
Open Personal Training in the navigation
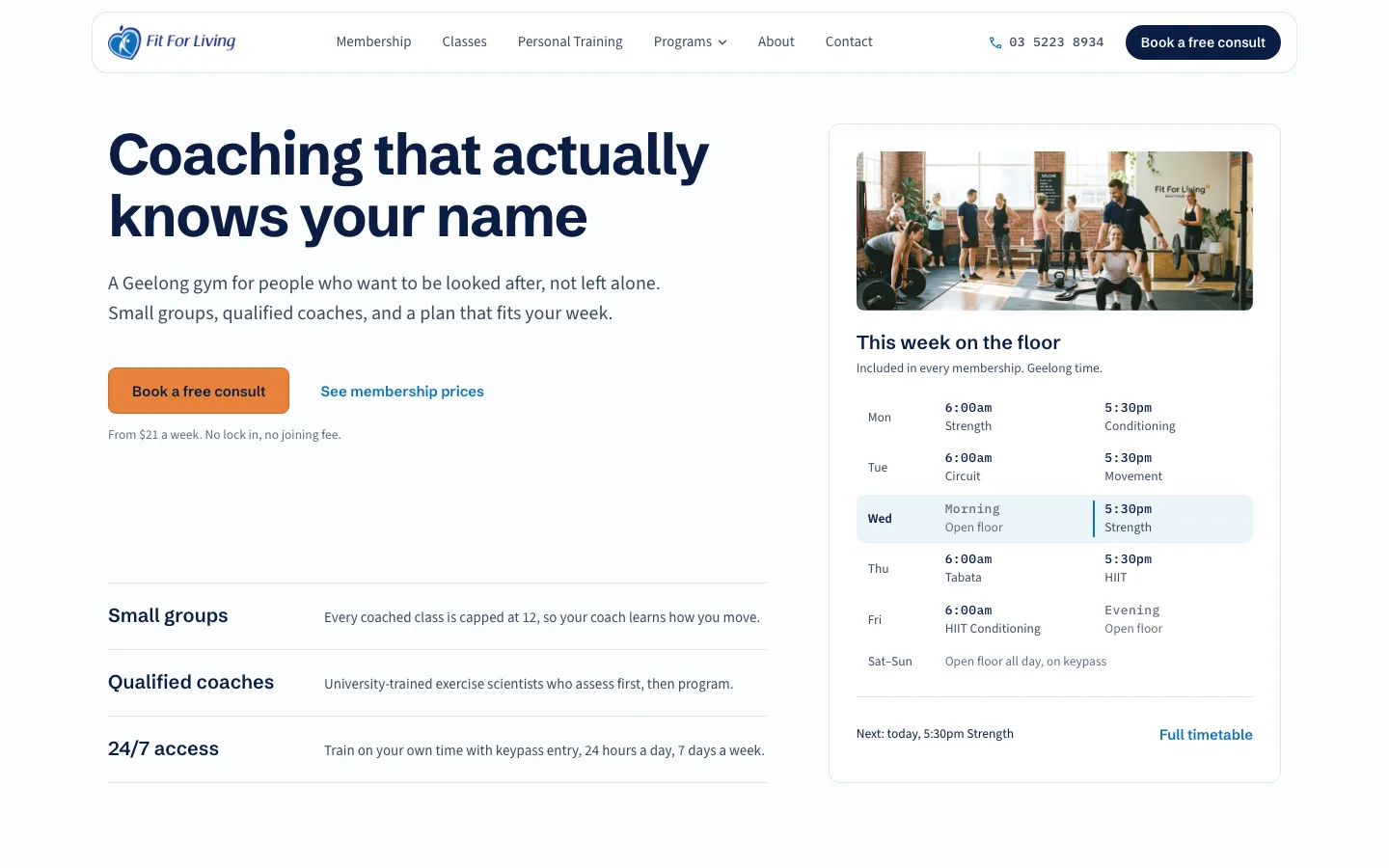pos(570,41)
